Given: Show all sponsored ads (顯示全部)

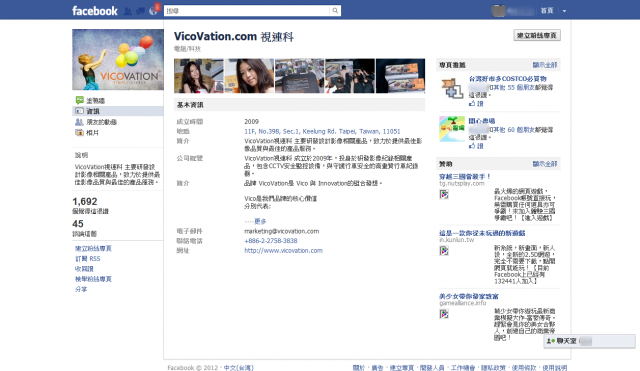Looking at the screenshot, I should pyautogui.click(x=545, y=164).
